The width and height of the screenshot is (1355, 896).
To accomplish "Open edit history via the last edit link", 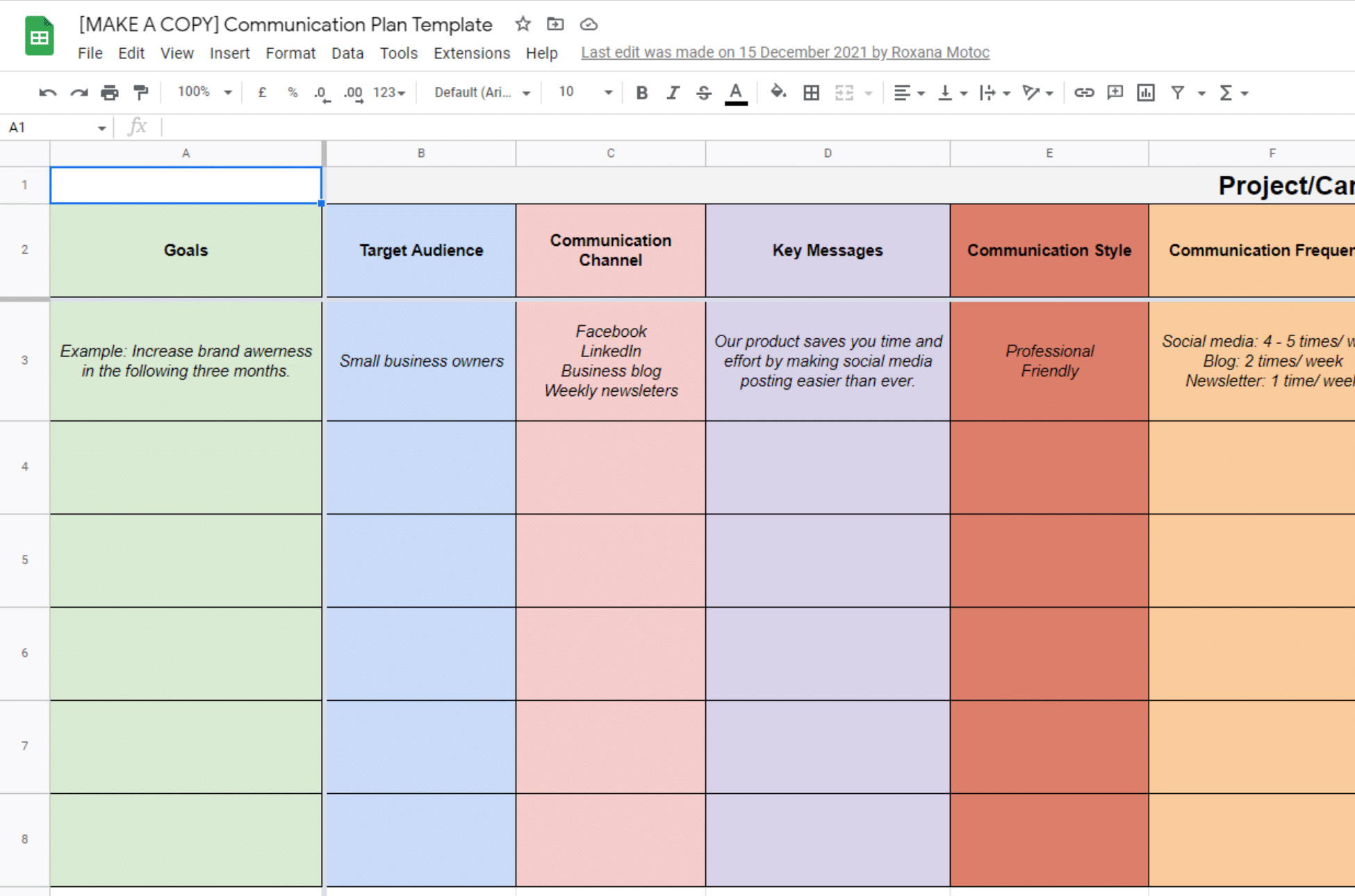I will coord(785,52).
